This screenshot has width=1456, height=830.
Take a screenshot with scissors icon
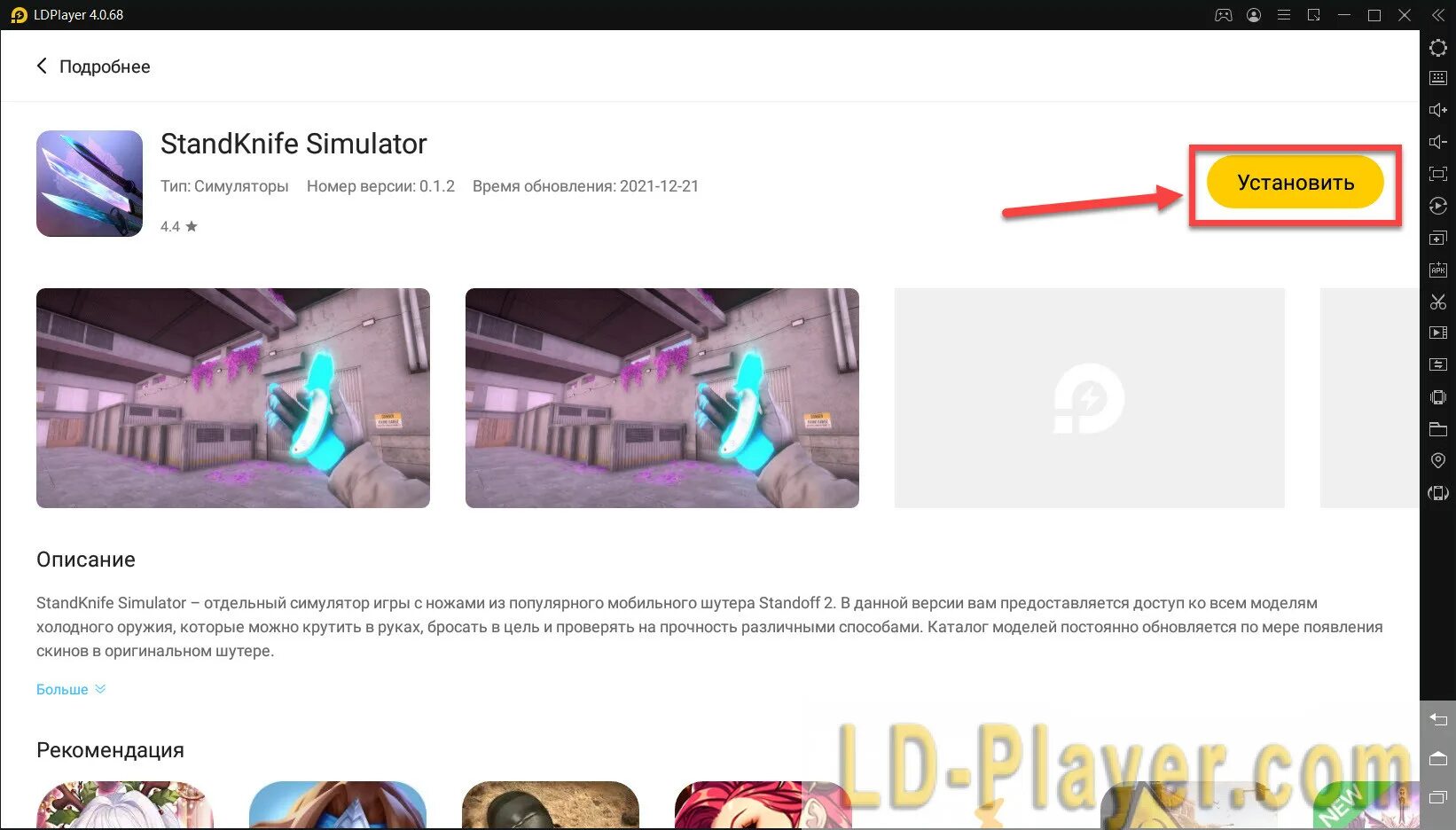1438,301
